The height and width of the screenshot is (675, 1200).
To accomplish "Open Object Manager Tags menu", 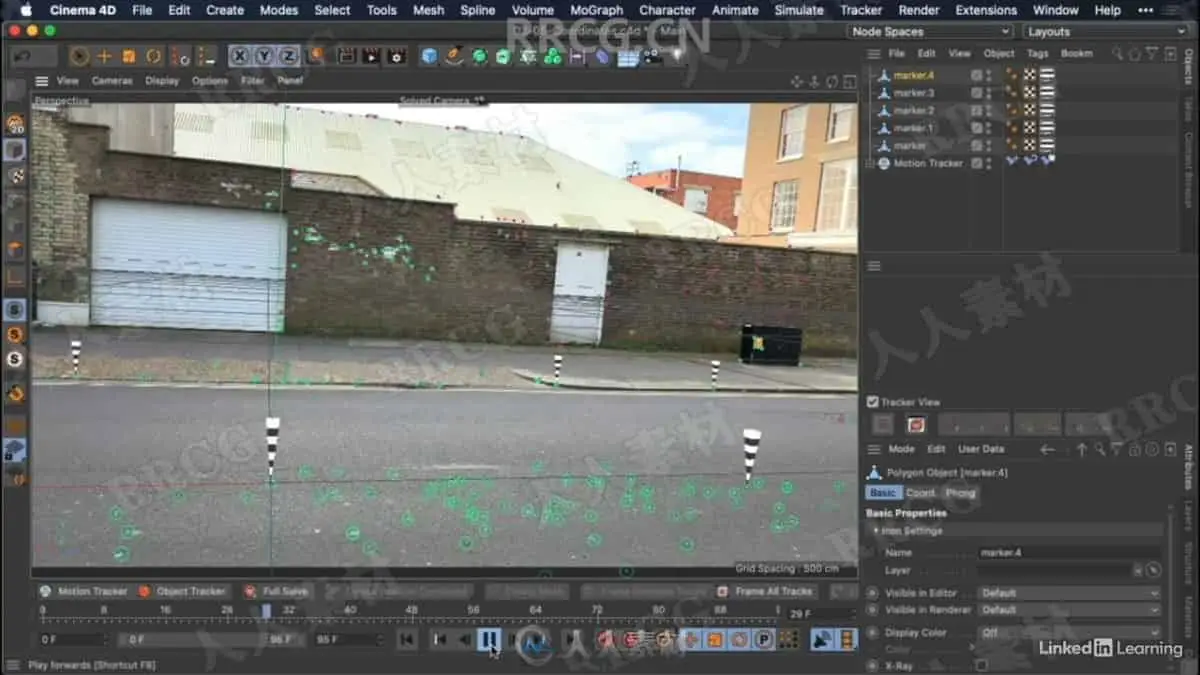I will click(x=1038, y=53).
